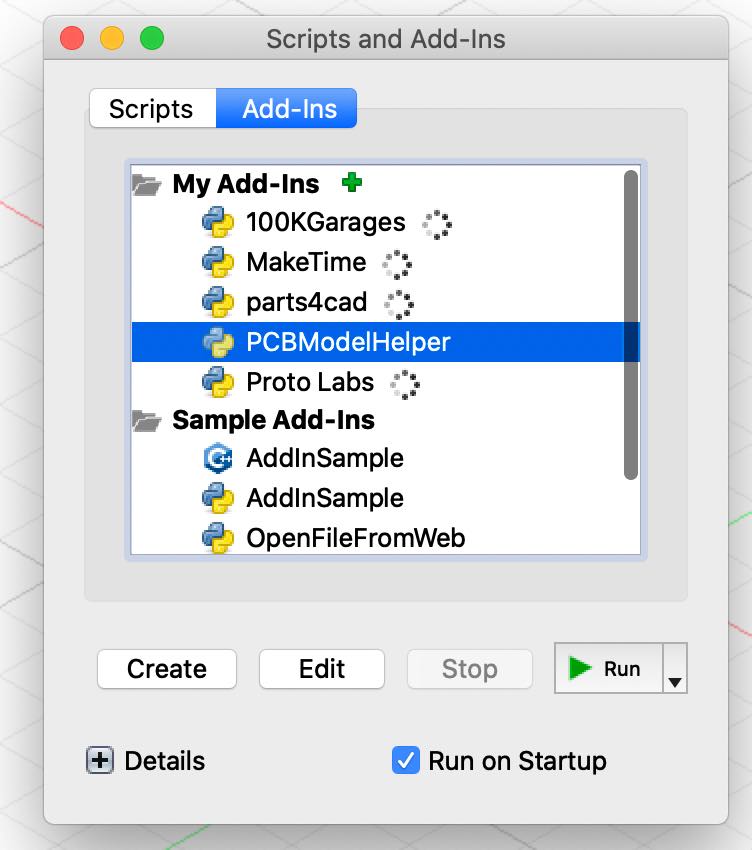Click the Python icon next to parts4cad
752x850 pixels.
click(218, 302)
